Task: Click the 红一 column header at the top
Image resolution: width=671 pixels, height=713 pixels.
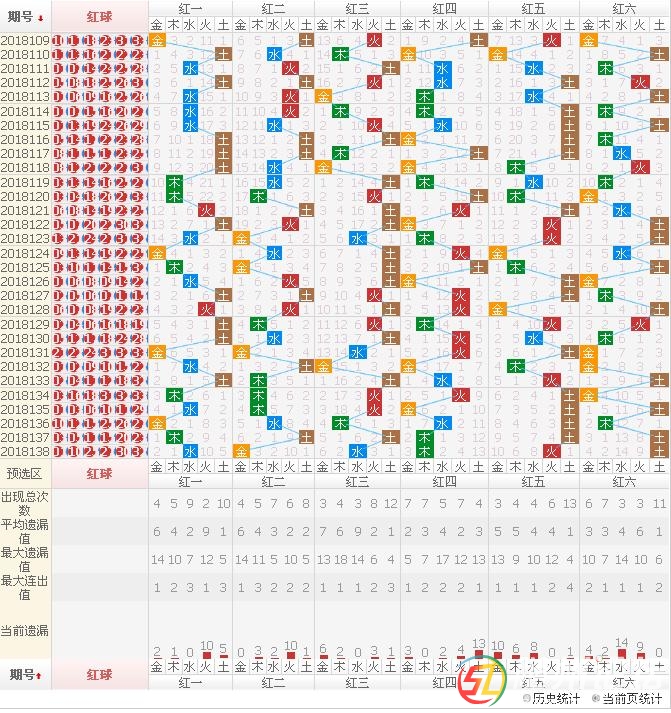Action: click(190, 8)
